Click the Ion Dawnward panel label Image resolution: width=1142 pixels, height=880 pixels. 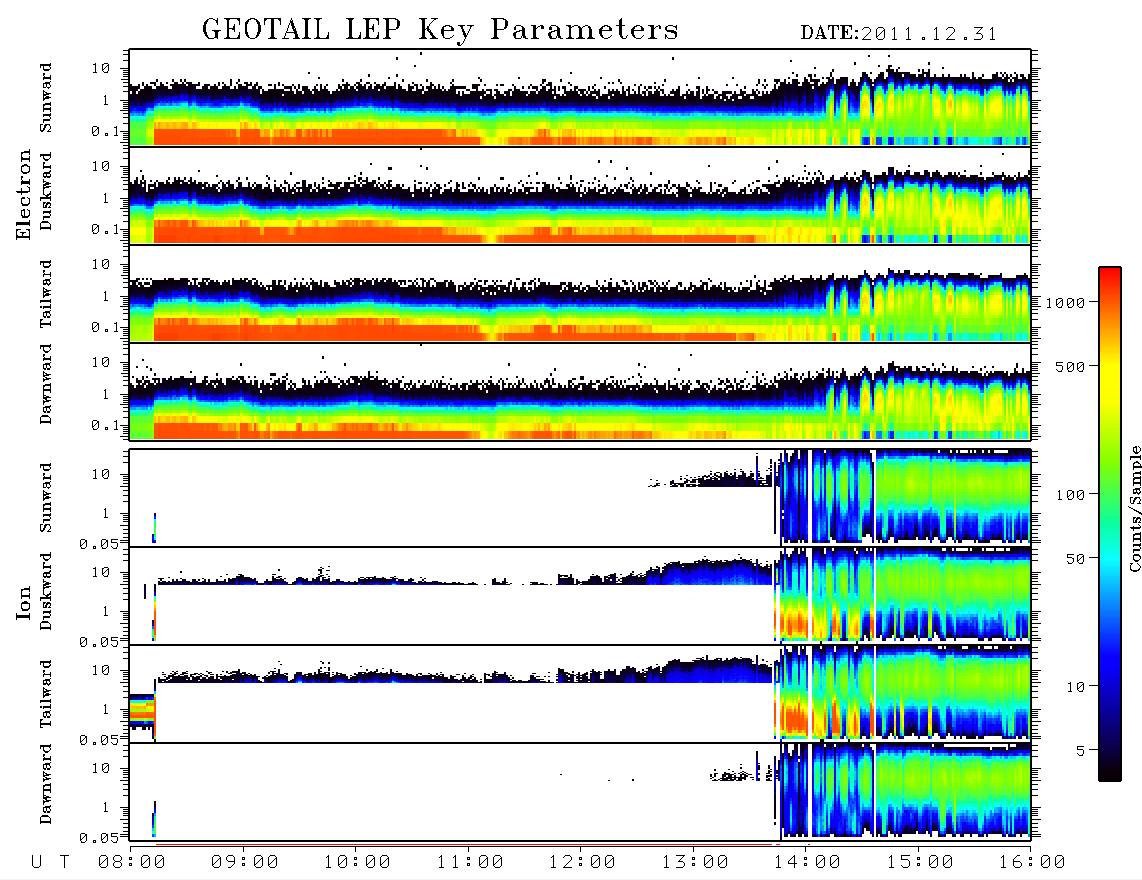46,784
